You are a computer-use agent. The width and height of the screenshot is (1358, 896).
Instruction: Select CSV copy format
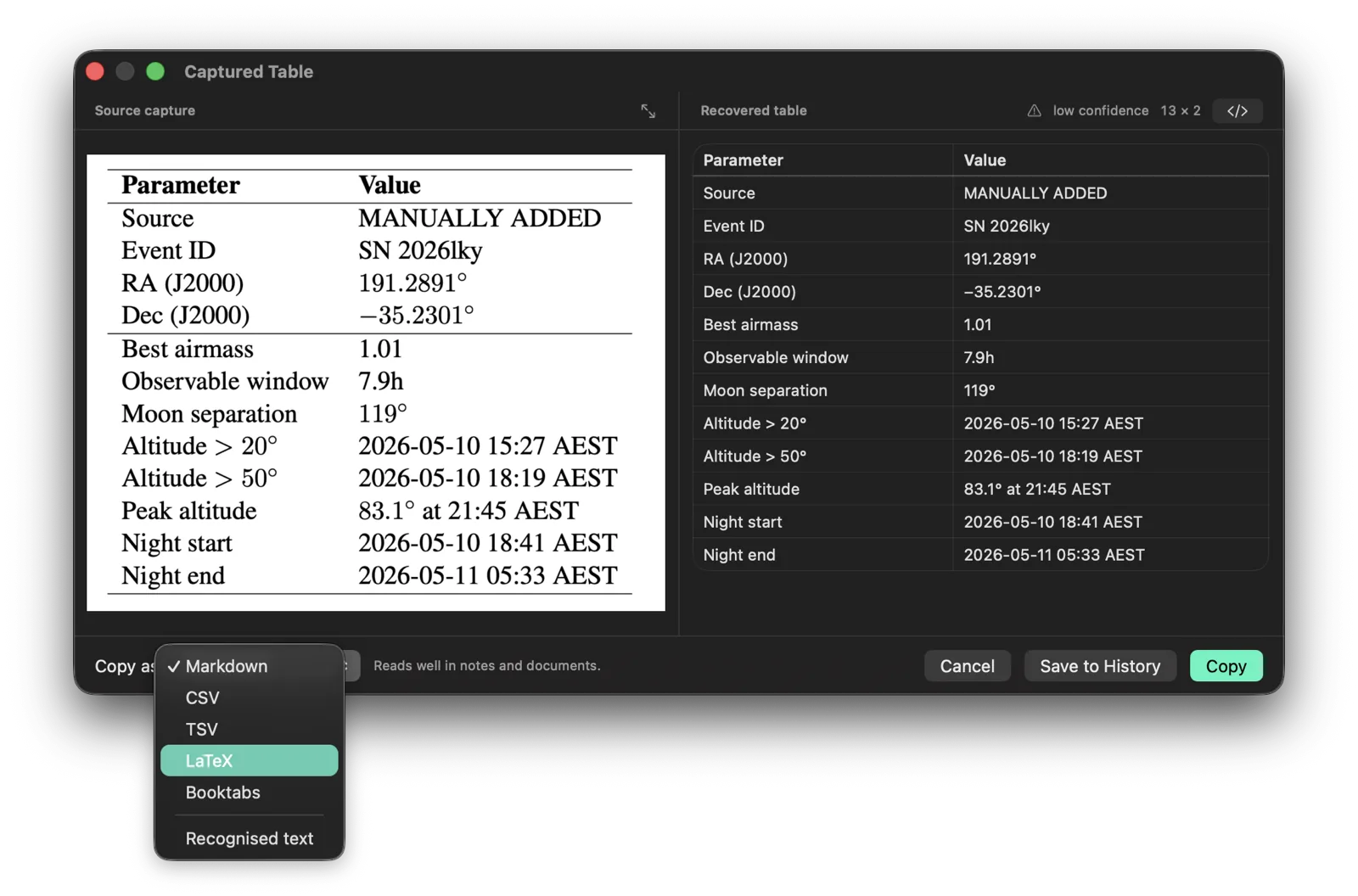(x=249, y=697)
